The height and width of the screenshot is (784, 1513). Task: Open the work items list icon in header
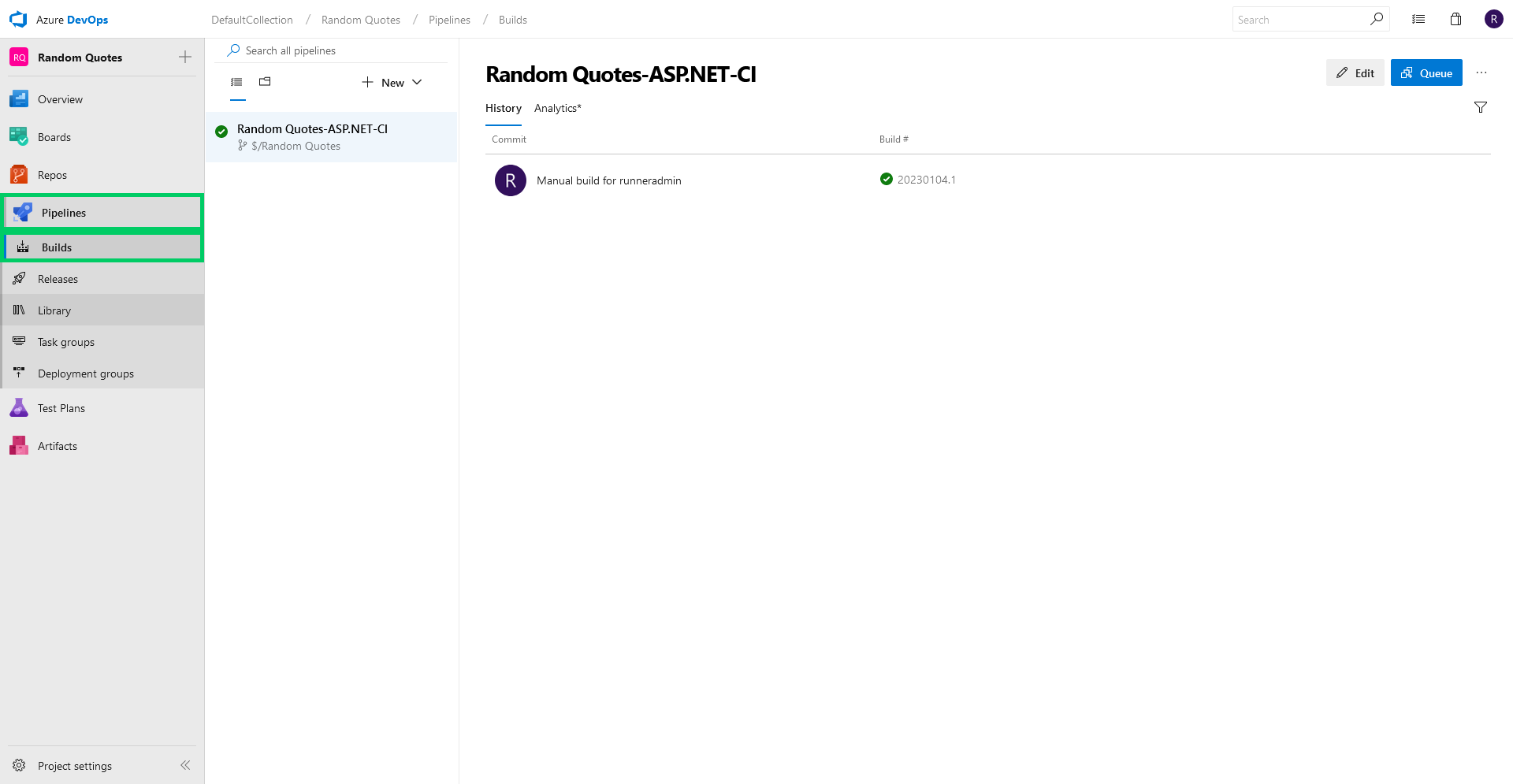pyautogui.click(x=1418, y=19)
